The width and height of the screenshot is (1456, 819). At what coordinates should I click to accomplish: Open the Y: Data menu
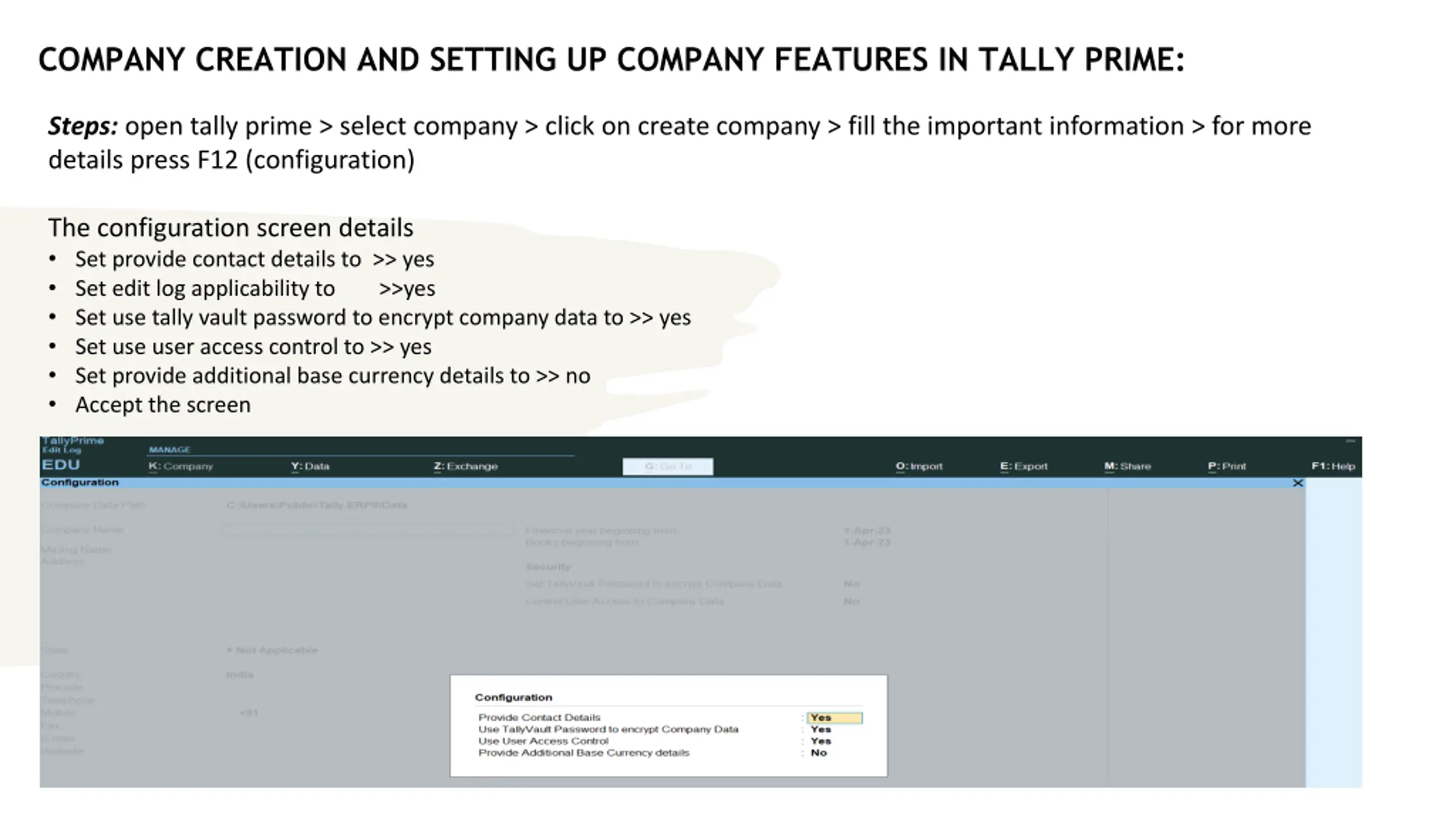(310, 466)
